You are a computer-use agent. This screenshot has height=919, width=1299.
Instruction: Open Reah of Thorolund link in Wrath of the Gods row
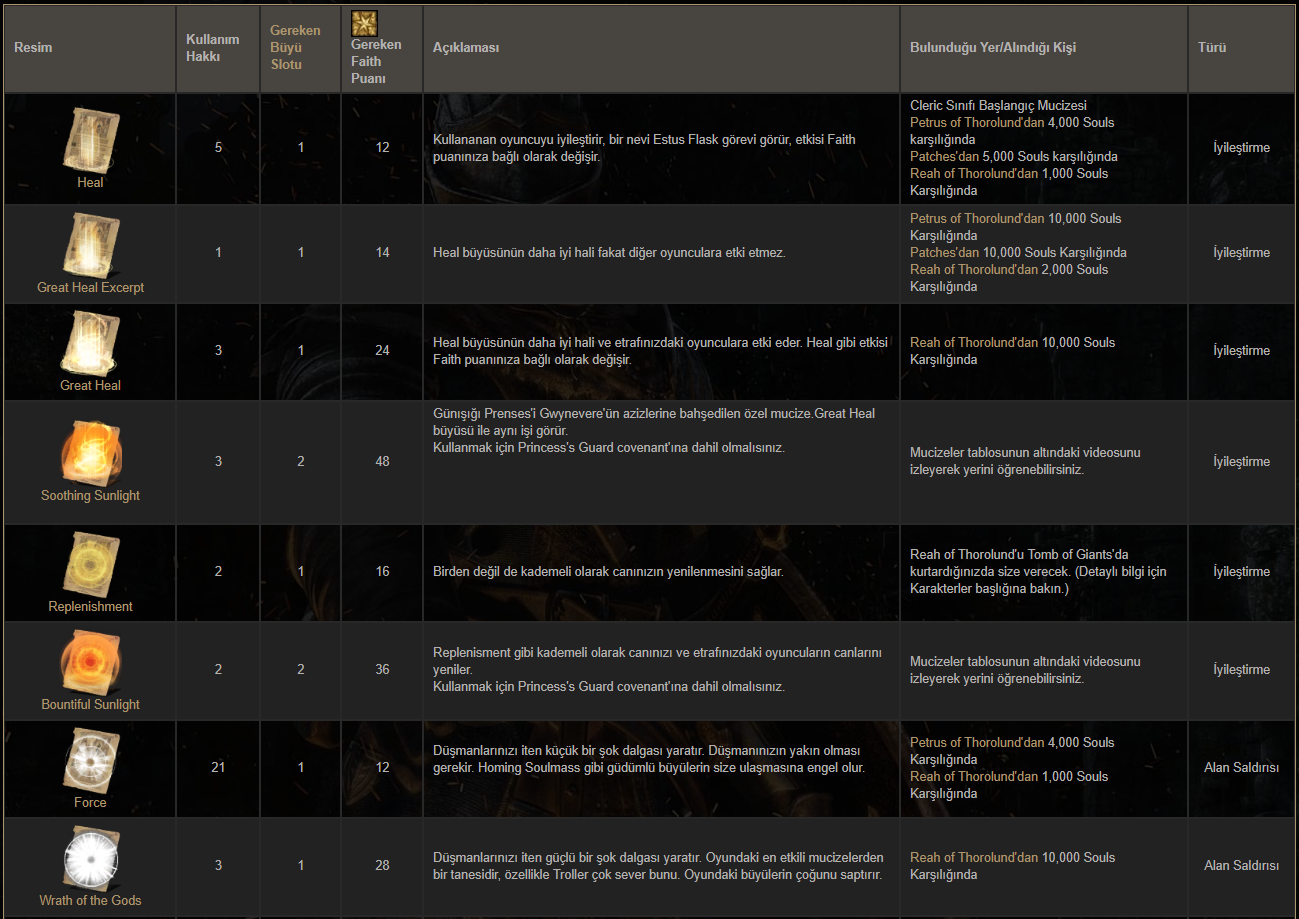pos(974,857)
